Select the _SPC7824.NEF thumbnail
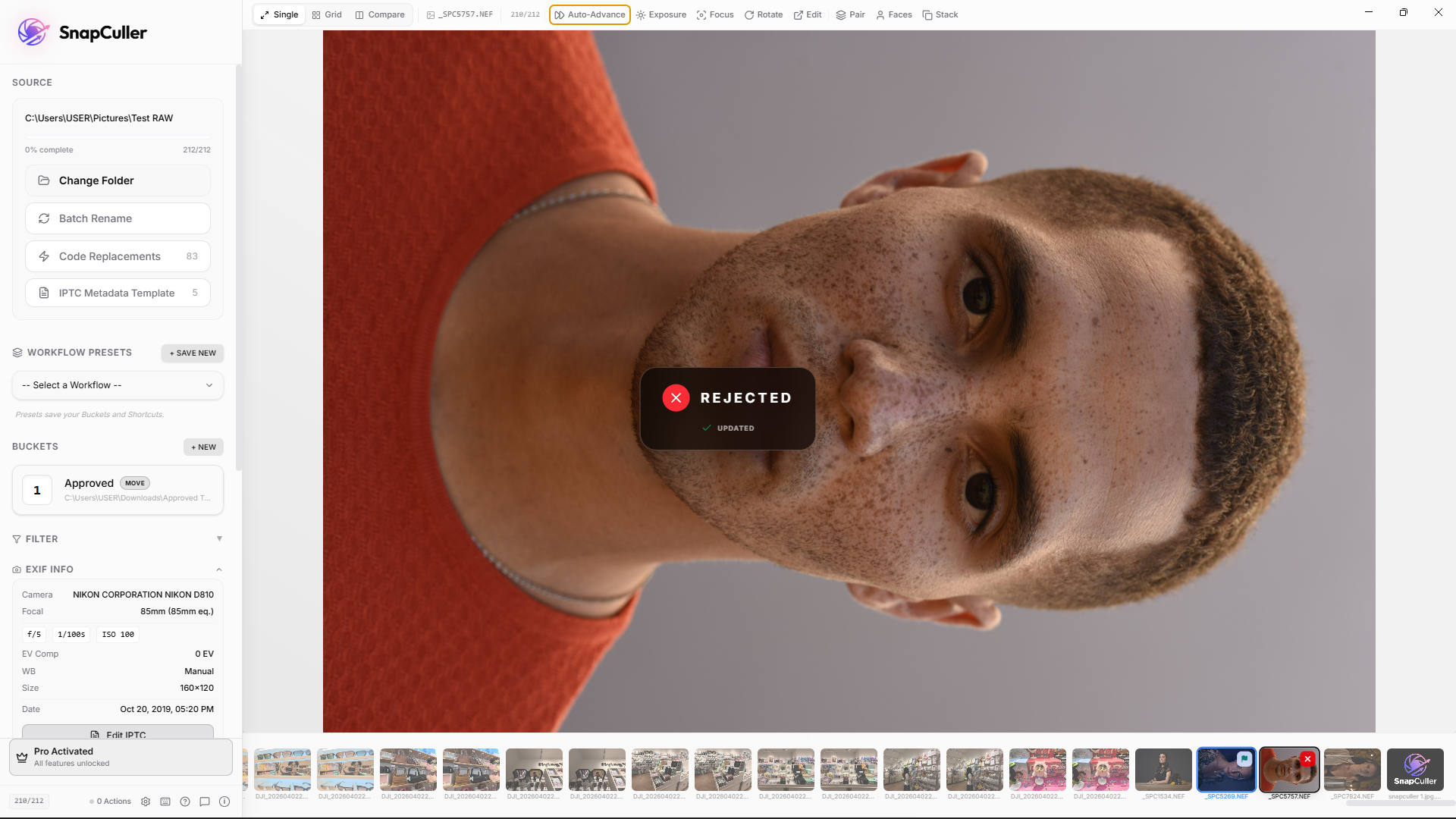The image size is (1456, 819). pyautogui.click(x=1352, y=770)
